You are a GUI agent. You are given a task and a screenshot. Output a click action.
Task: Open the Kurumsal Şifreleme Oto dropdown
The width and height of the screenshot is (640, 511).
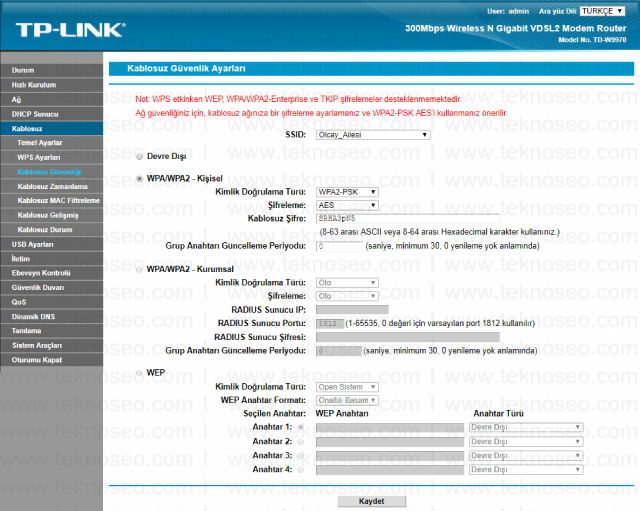[x=347, y=296]
